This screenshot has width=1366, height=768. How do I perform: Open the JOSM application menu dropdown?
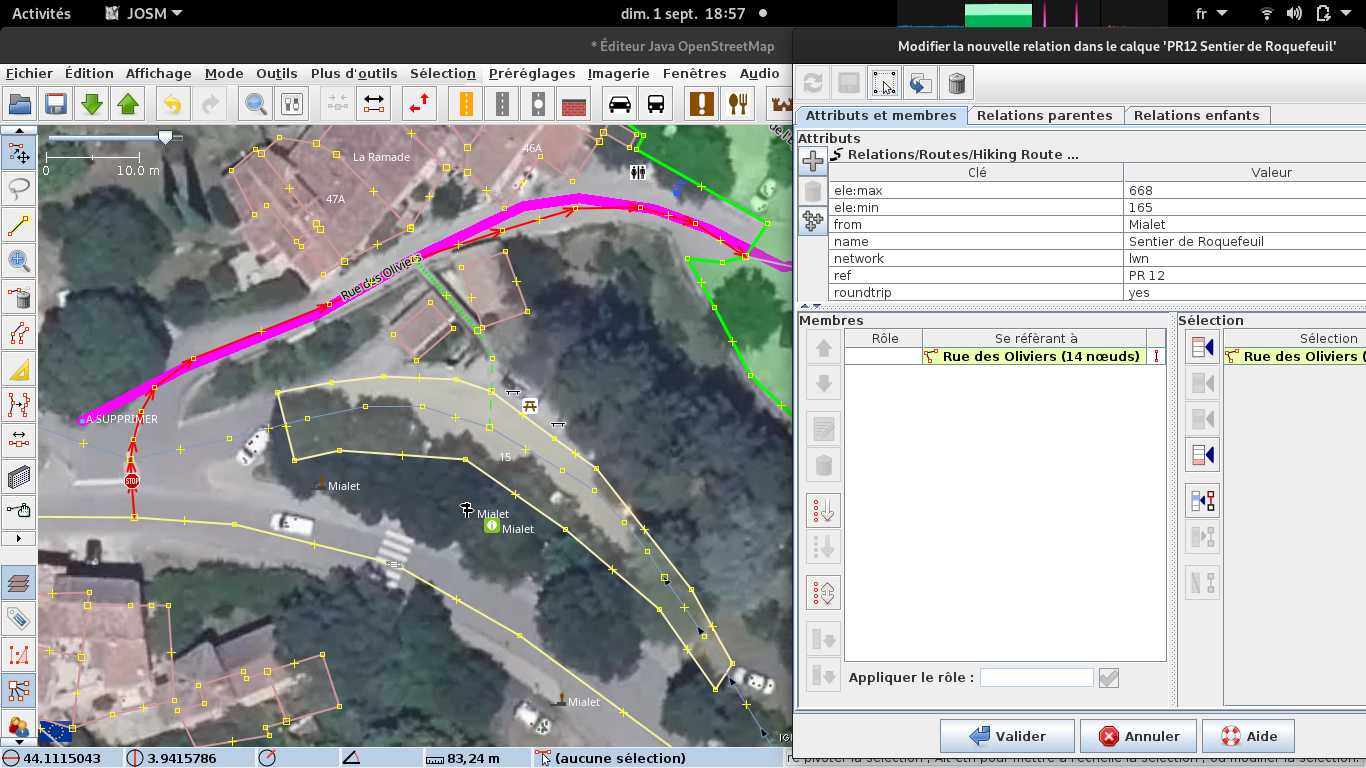(144, 14)
